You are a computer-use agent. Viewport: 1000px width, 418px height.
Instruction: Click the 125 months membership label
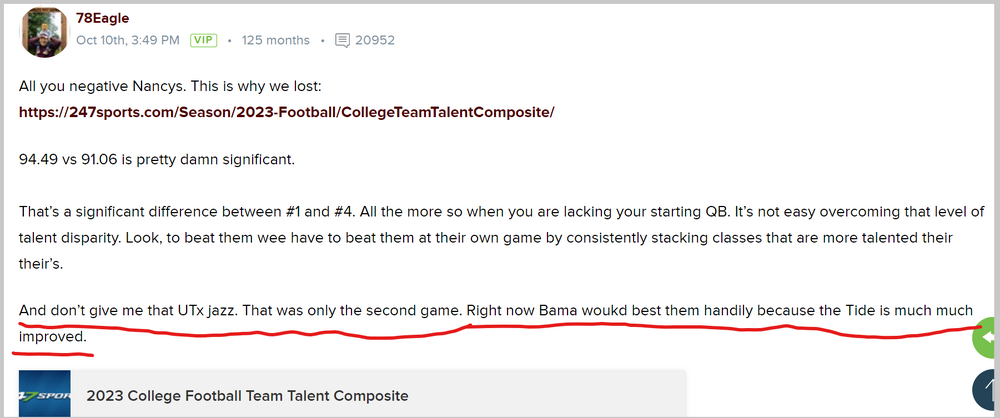(276, 41)
